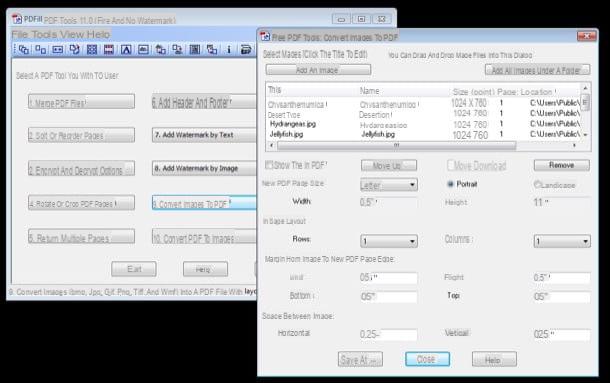Open the Letter page size dropdown
610x383 pixels.
389,185
